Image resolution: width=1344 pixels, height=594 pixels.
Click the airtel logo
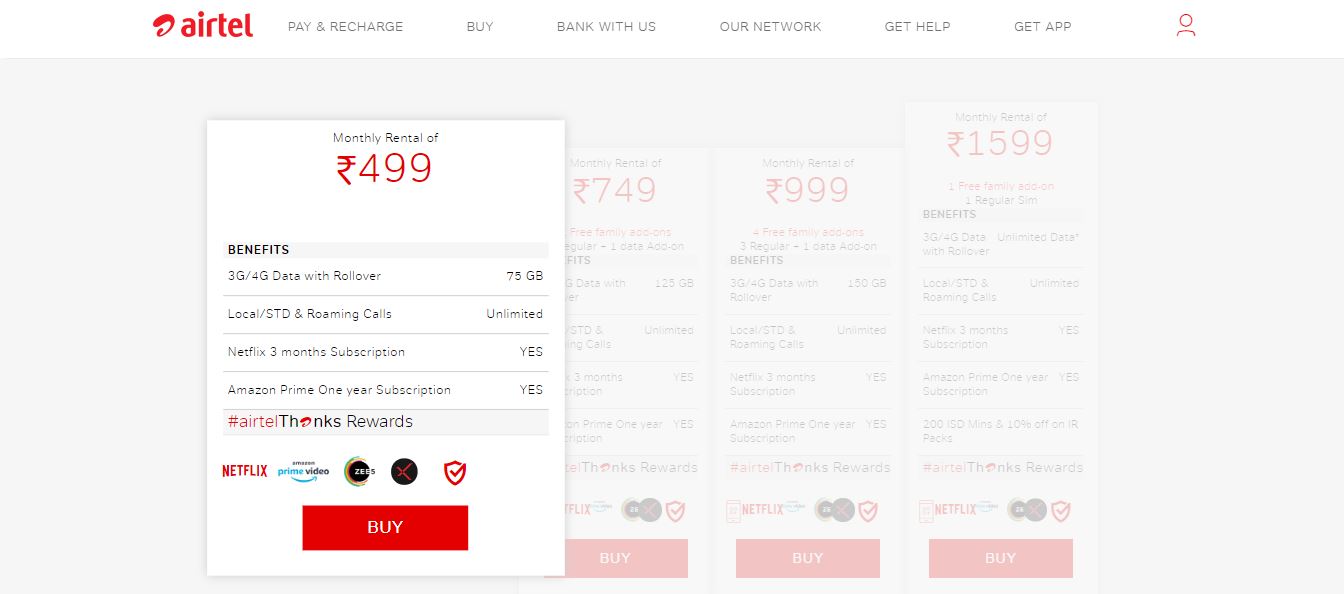203,26
